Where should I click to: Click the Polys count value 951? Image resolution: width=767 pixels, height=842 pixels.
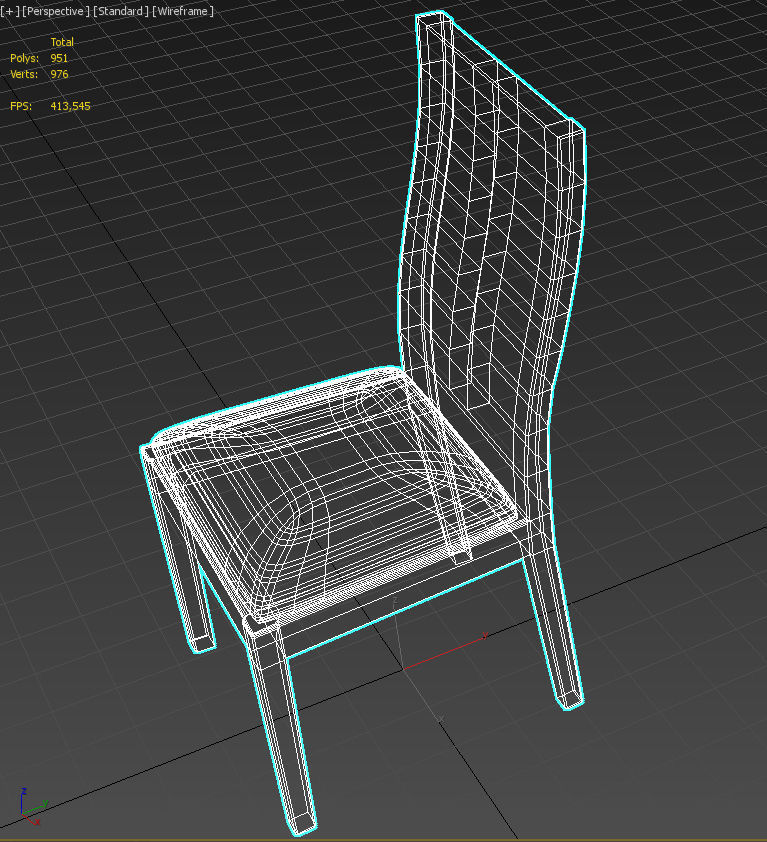pyautogui.click(x=59, y=58)
